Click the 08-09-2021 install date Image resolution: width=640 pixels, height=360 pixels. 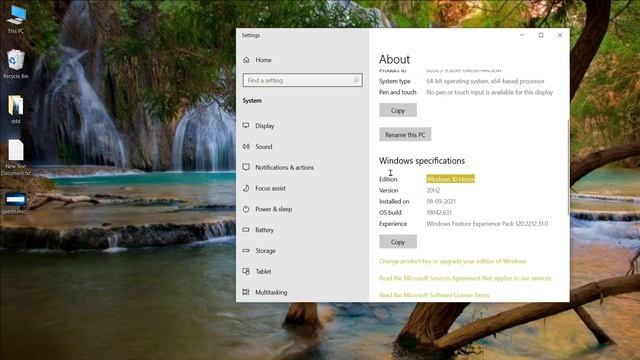point(441,202)
